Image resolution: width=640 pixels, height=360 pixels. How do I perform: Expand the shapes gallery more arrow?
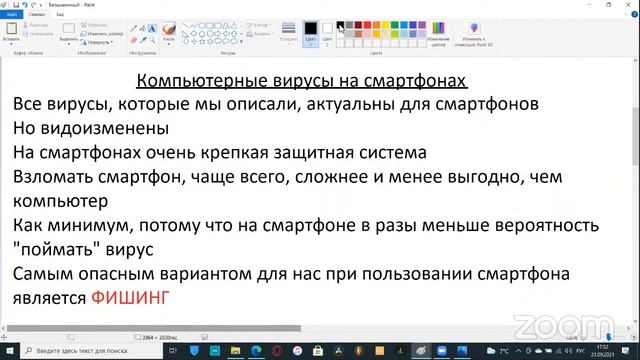[241, 41]
